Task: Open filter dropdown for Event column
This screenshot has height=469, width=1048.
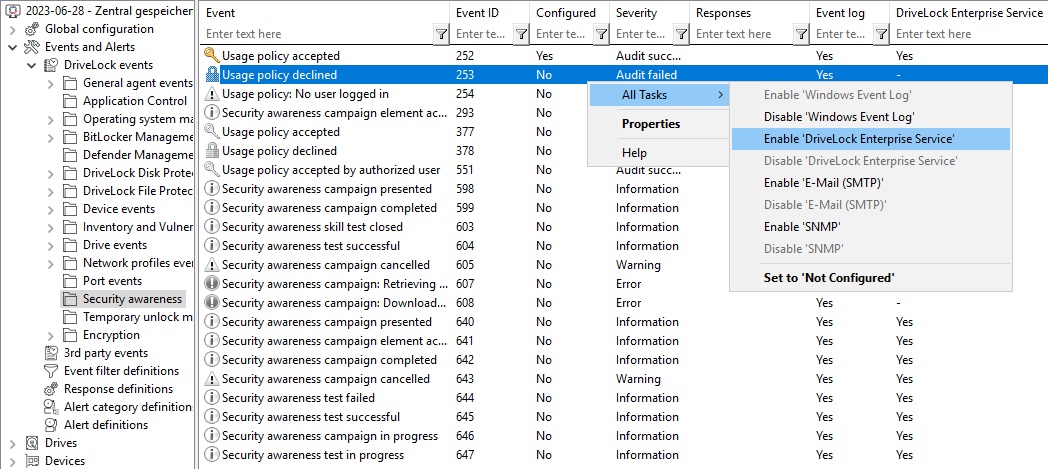Action: 441,34
